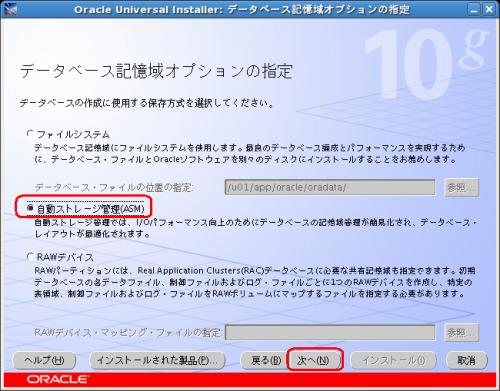Click the database file location input field
Screen dimensions: 500x391
(x=330, y=187)
